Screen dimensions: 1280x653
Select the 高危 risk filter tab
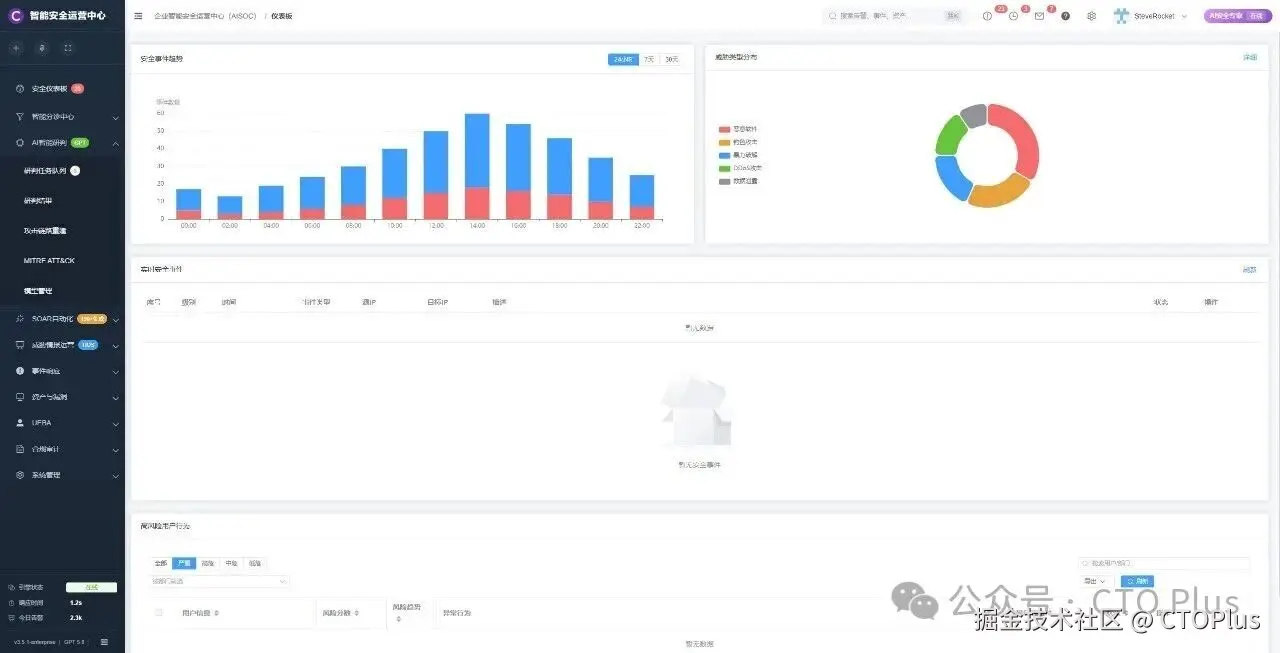click(208, 563)
